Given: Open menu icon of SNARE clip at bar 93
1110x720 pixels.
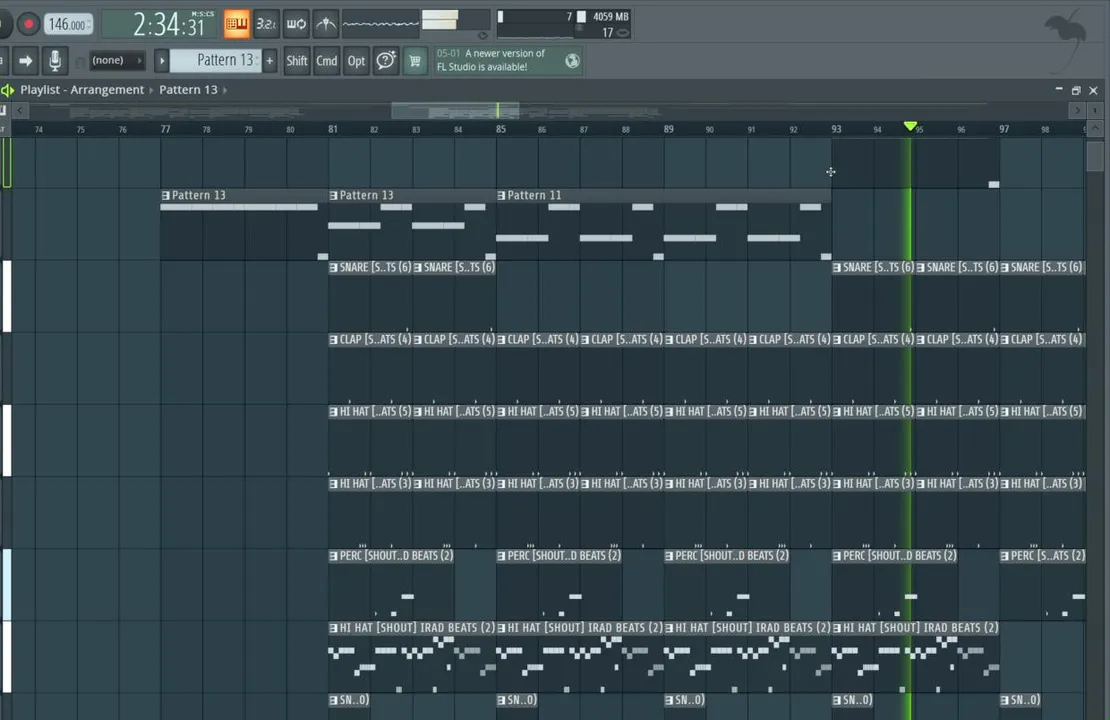Looking at the screenshot, I should coord(837,268).
